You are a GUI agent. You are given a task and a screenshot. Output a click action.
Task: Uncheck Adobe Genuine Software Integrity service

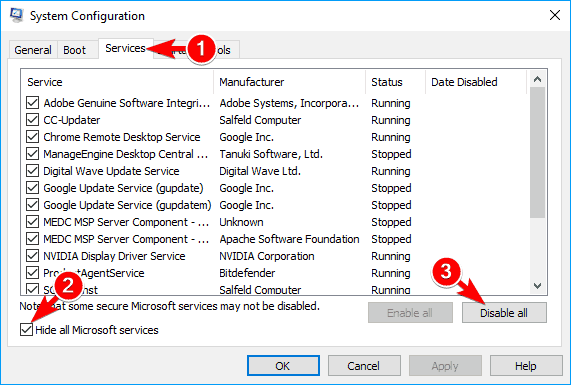[32, 103]
